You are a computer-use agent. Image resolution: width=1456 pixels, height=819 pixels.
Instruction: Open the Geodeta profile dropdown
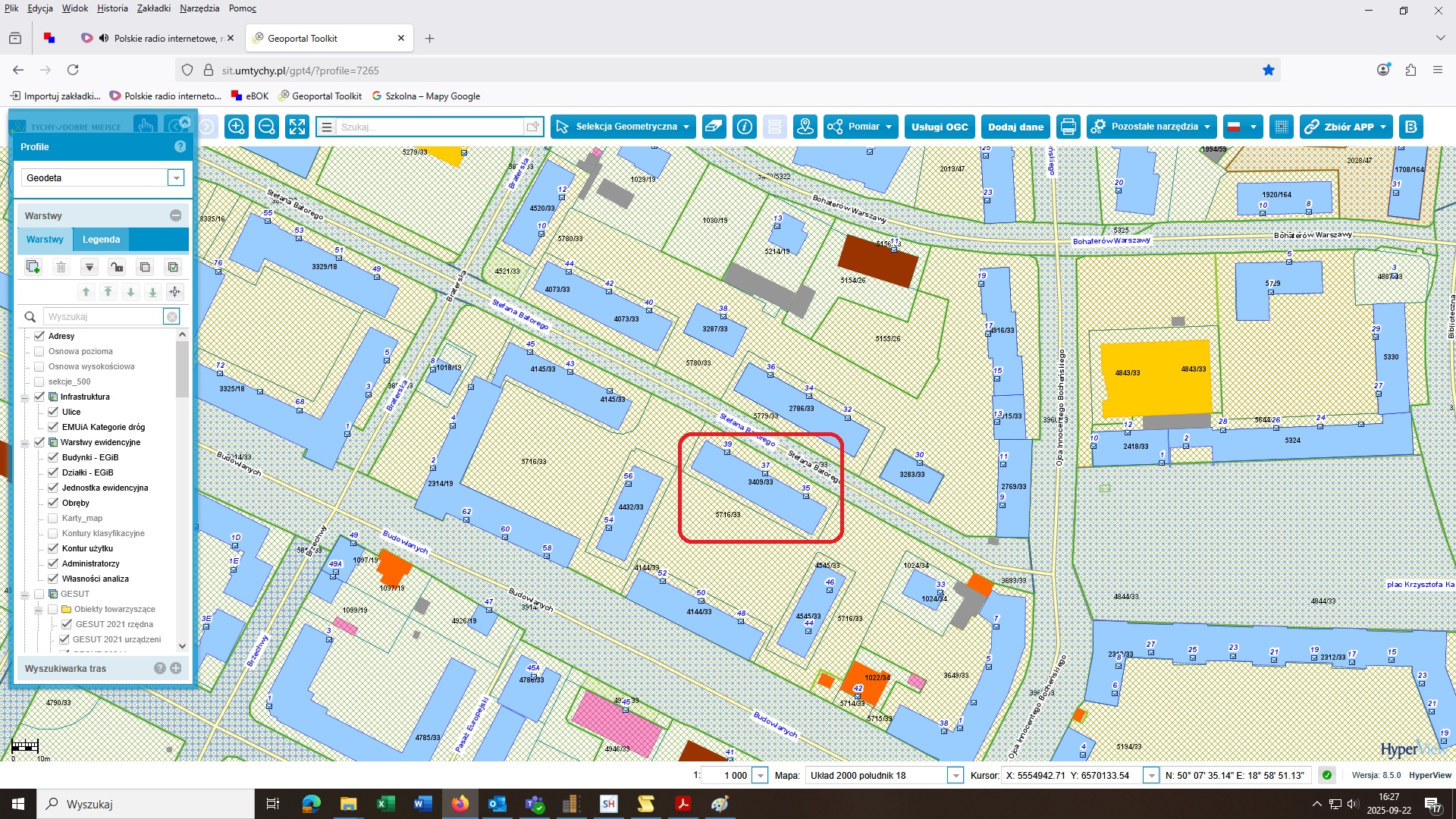(176, 177)
